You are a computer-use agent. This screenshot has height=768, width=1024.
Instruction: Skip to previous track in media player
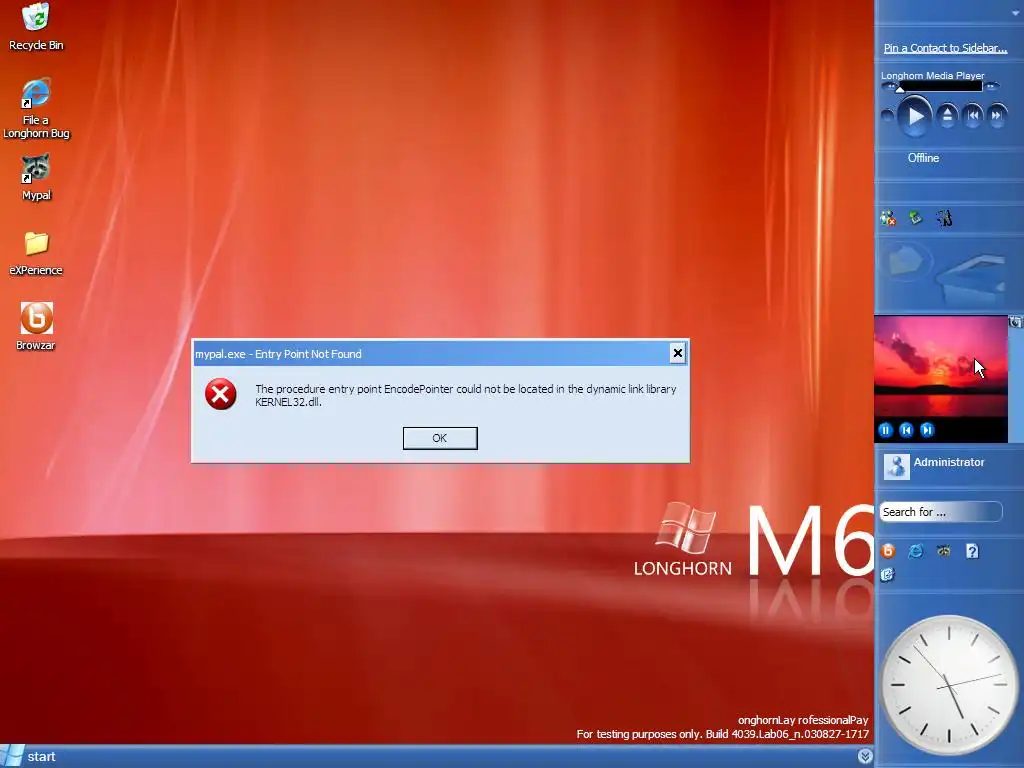click(x=972, y=116)
